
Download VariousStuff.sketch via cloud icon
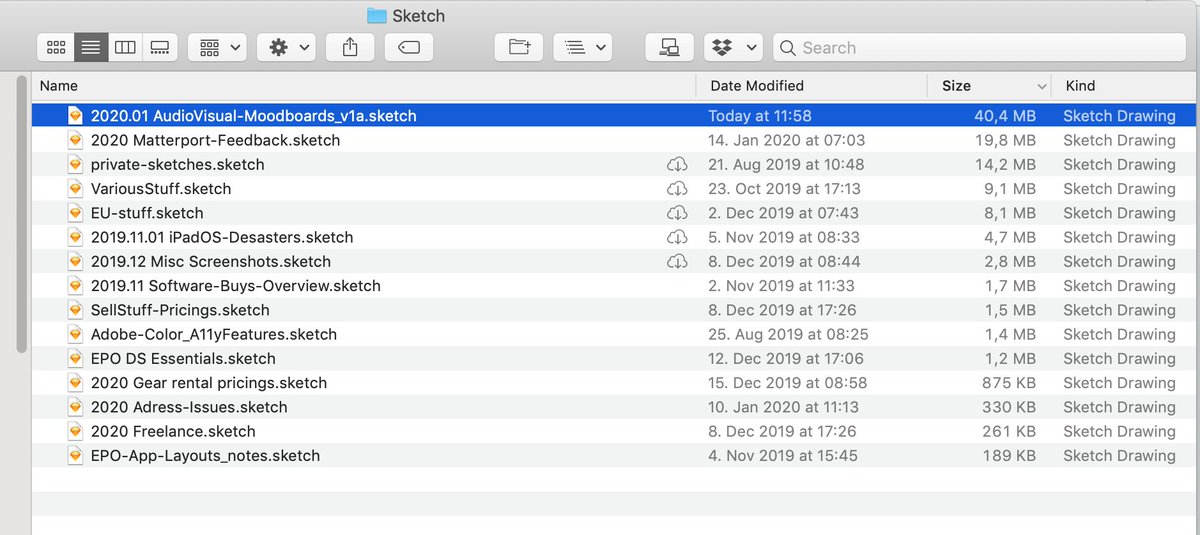[x=677, y=188]
